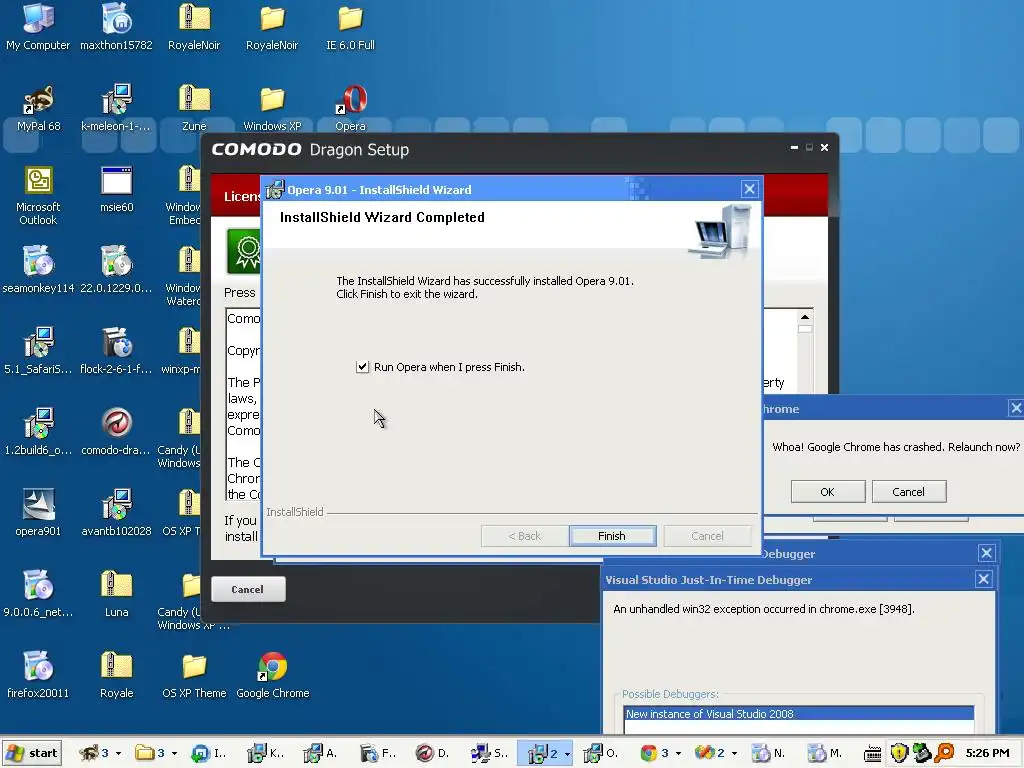This screenshot has height=768, width=1024.
Task: Open the OS XP Theme folder
Action: click(194, 674)
